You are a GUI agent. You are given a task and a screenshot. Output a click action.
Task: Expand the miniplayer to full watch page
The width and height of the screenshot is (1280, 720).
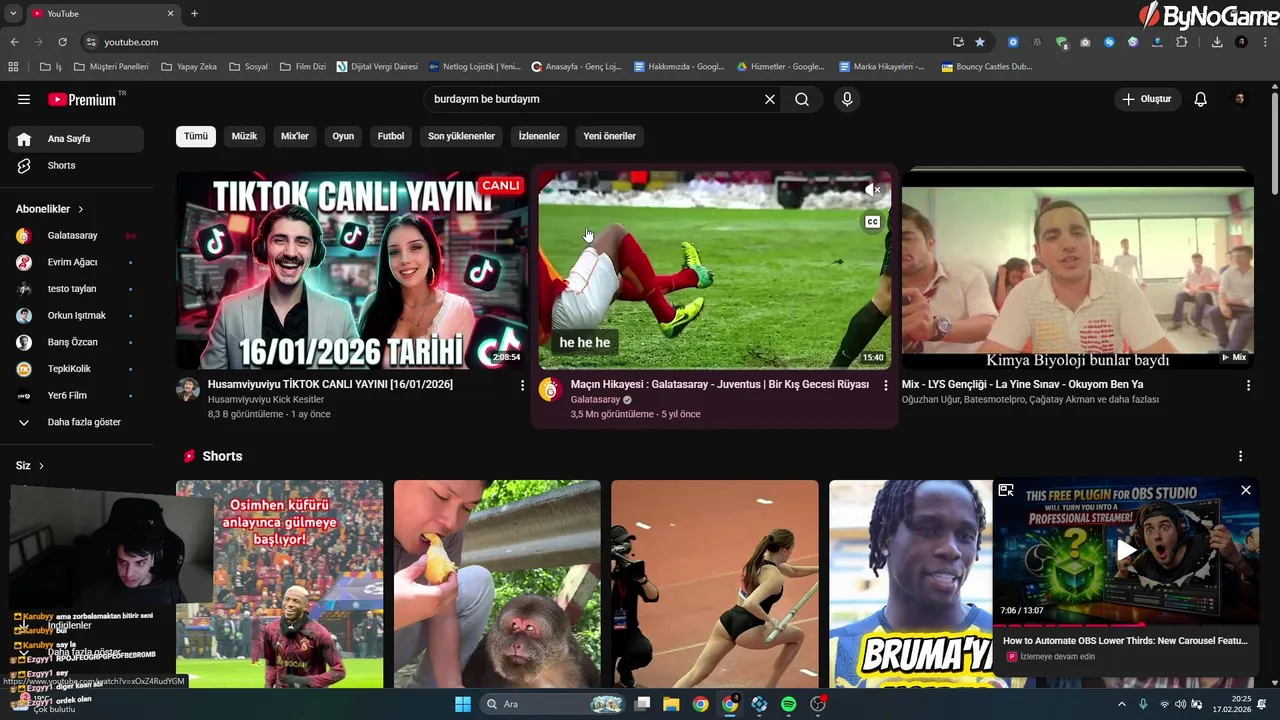(1006, 490)
